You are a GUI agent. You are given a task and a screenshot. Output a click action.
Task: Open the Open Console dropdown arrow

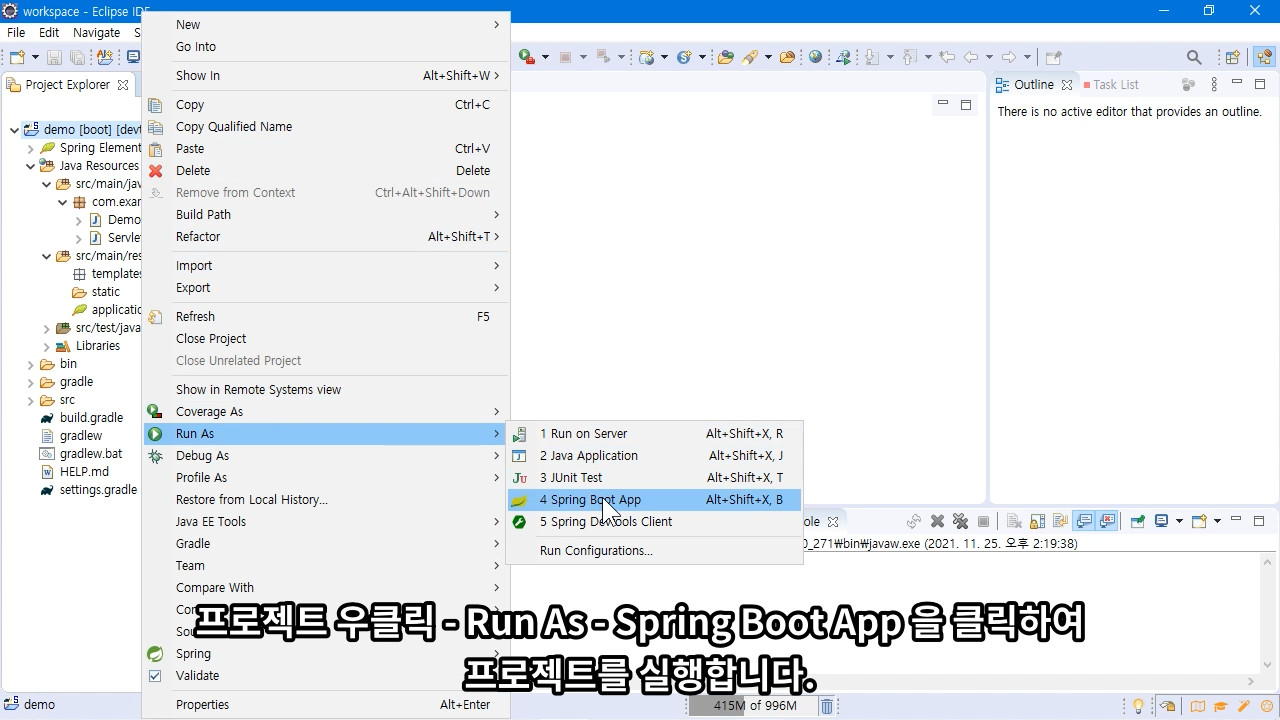click(x=1217, y=521)
